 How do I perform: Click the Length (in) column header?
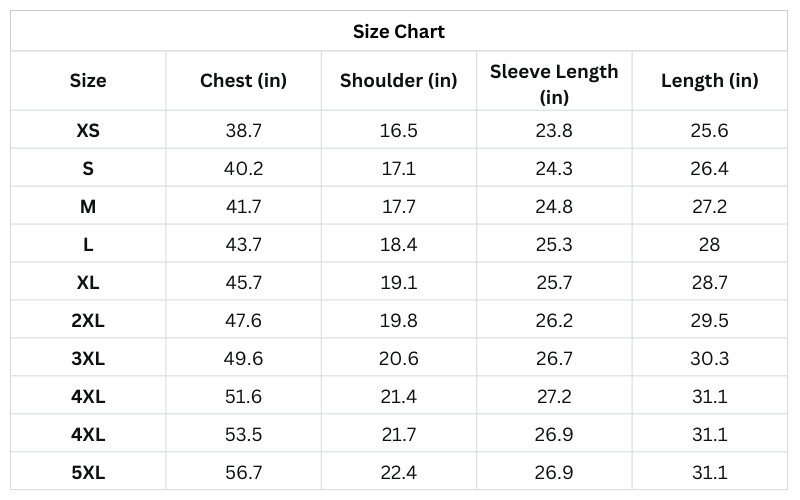click(x=710, y=81)
